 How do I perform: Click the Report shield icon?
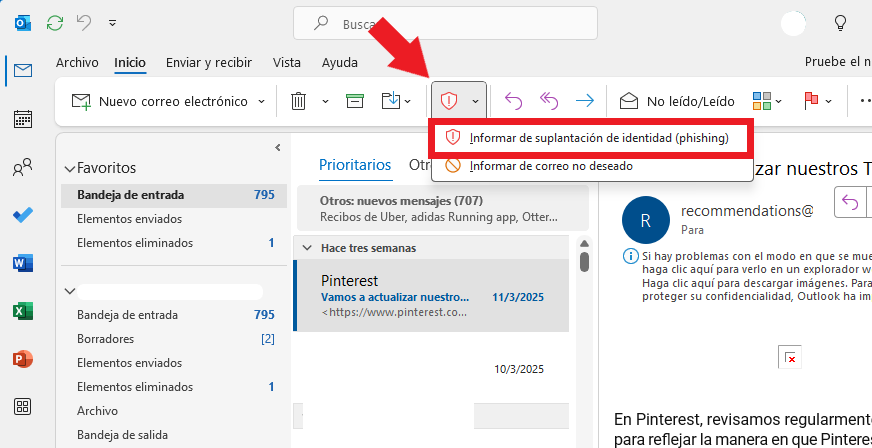pos(448,101)
